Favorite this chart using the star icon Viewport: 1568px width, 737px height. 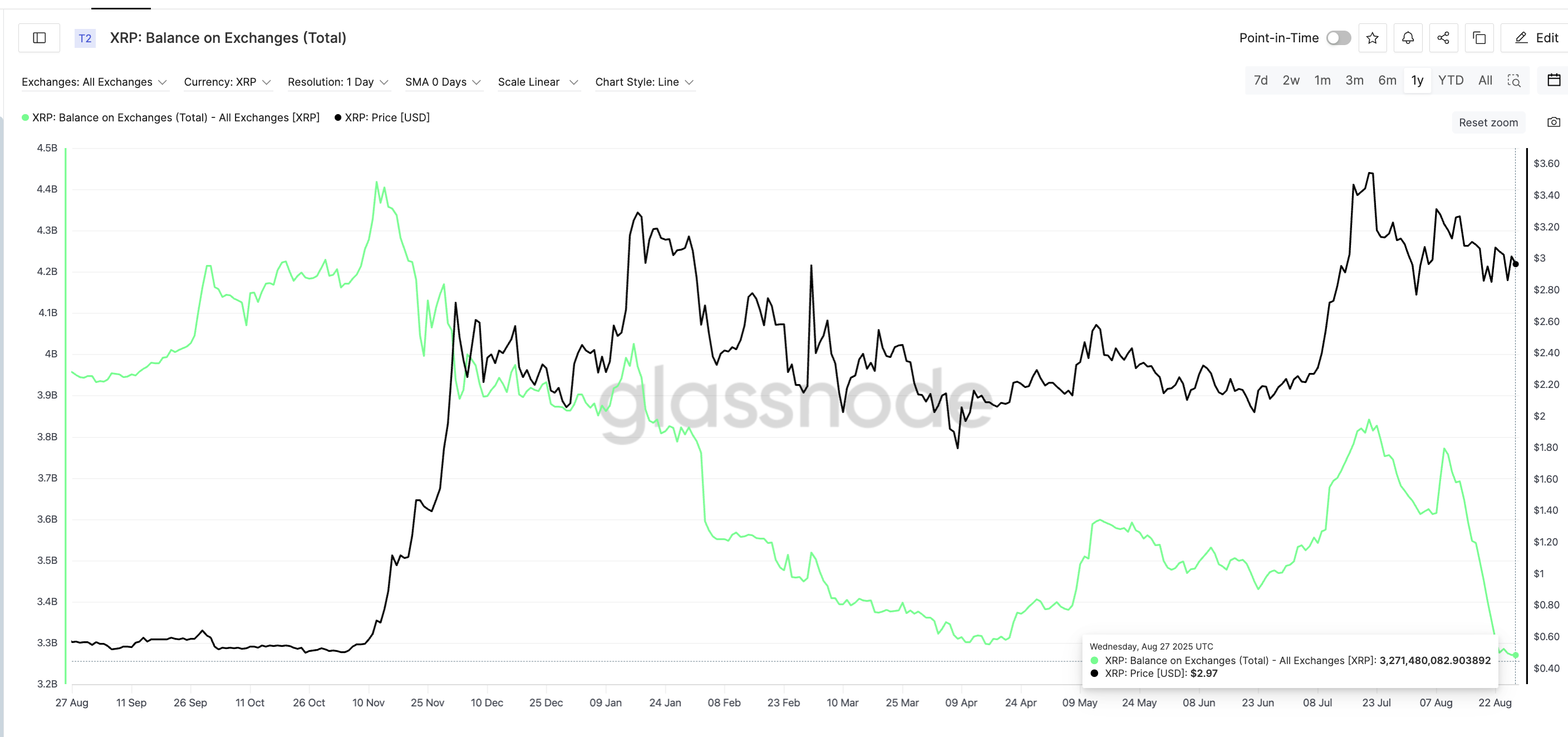click(1373, 37)
